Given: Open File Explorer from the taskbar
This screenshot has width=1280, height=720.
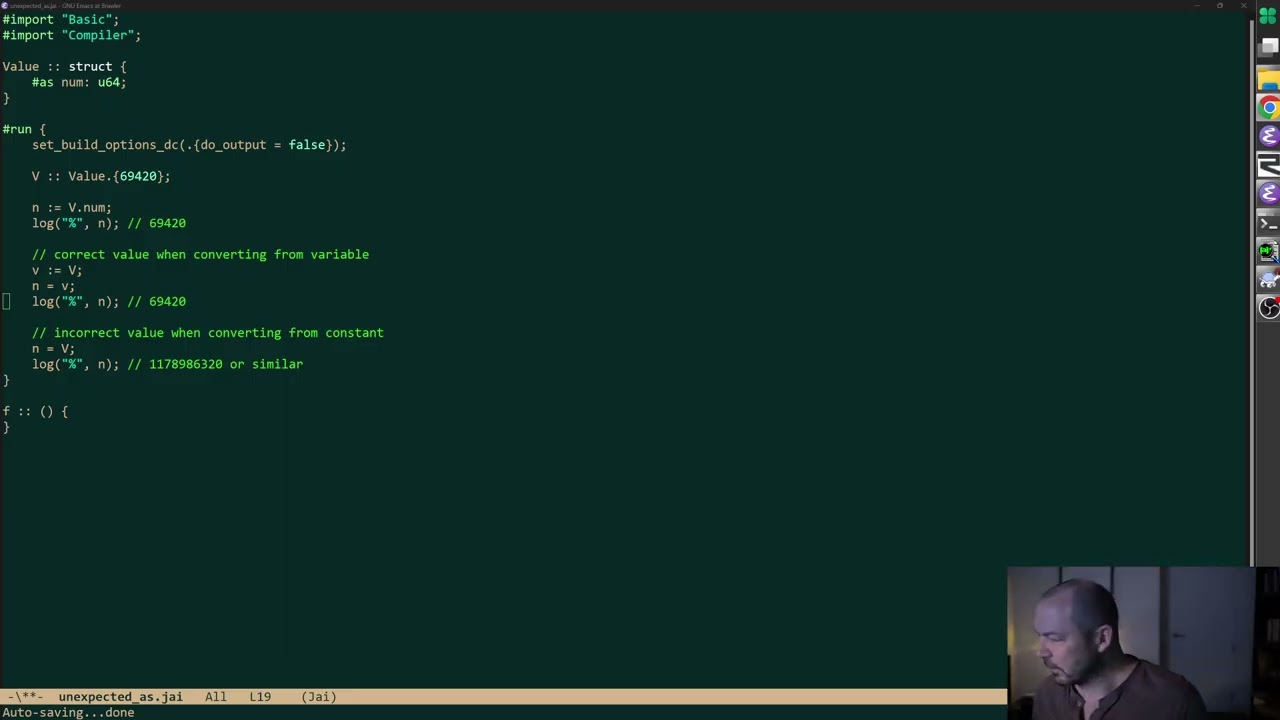Looking at the screenshot, I should [x=1268, y=79].
